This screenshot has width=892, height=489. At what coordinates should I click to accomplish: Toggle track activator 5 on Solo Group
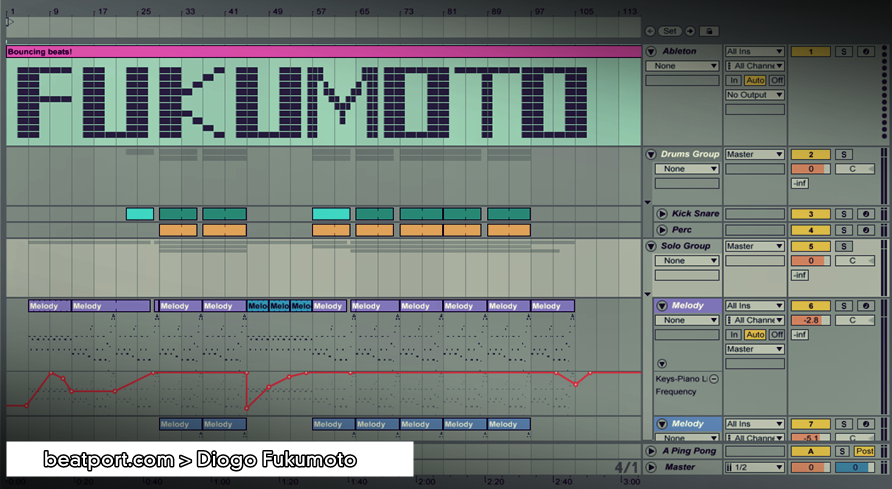point(811,246)
